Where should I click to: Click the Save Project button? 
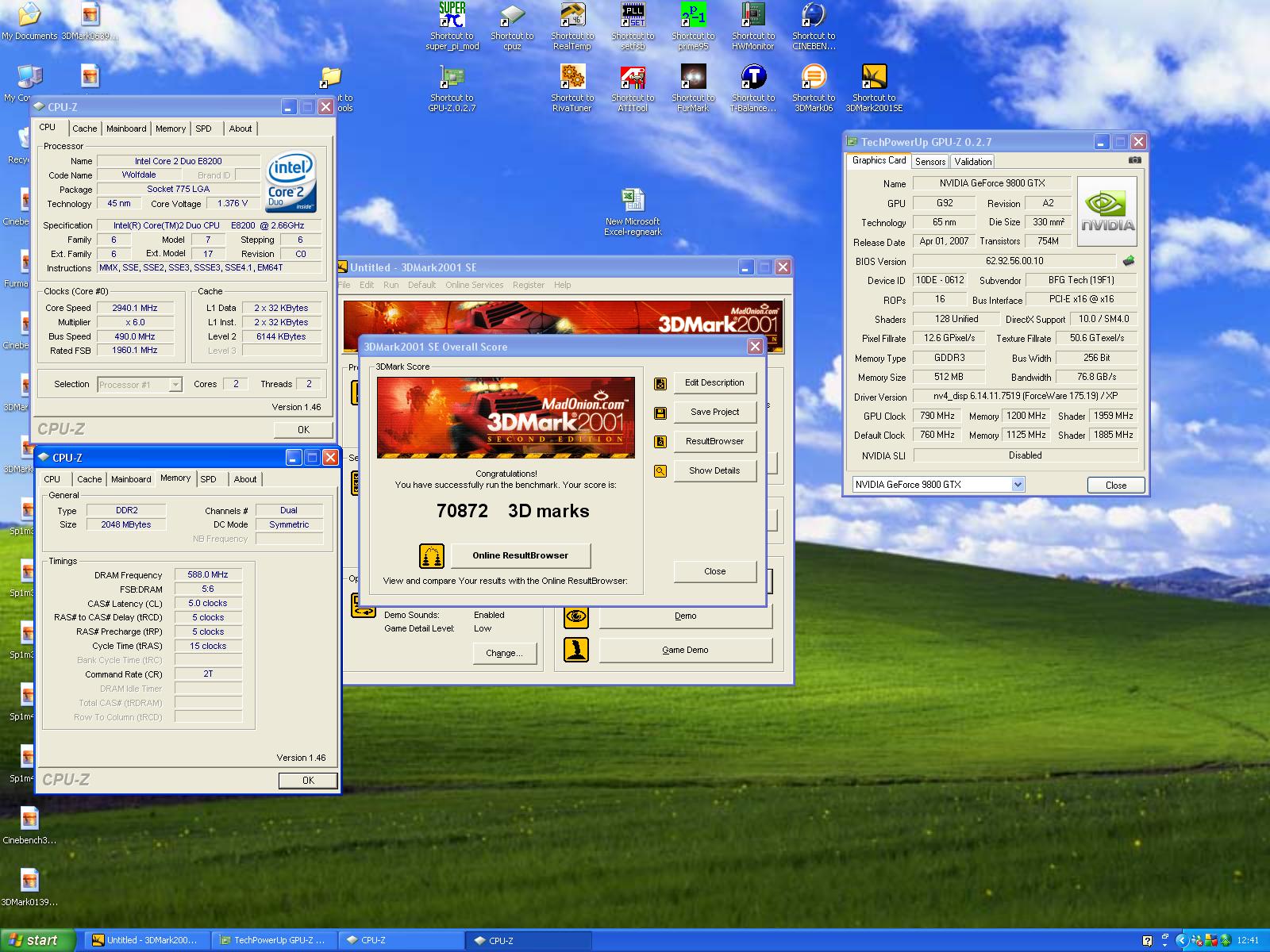tap(714, 412)
